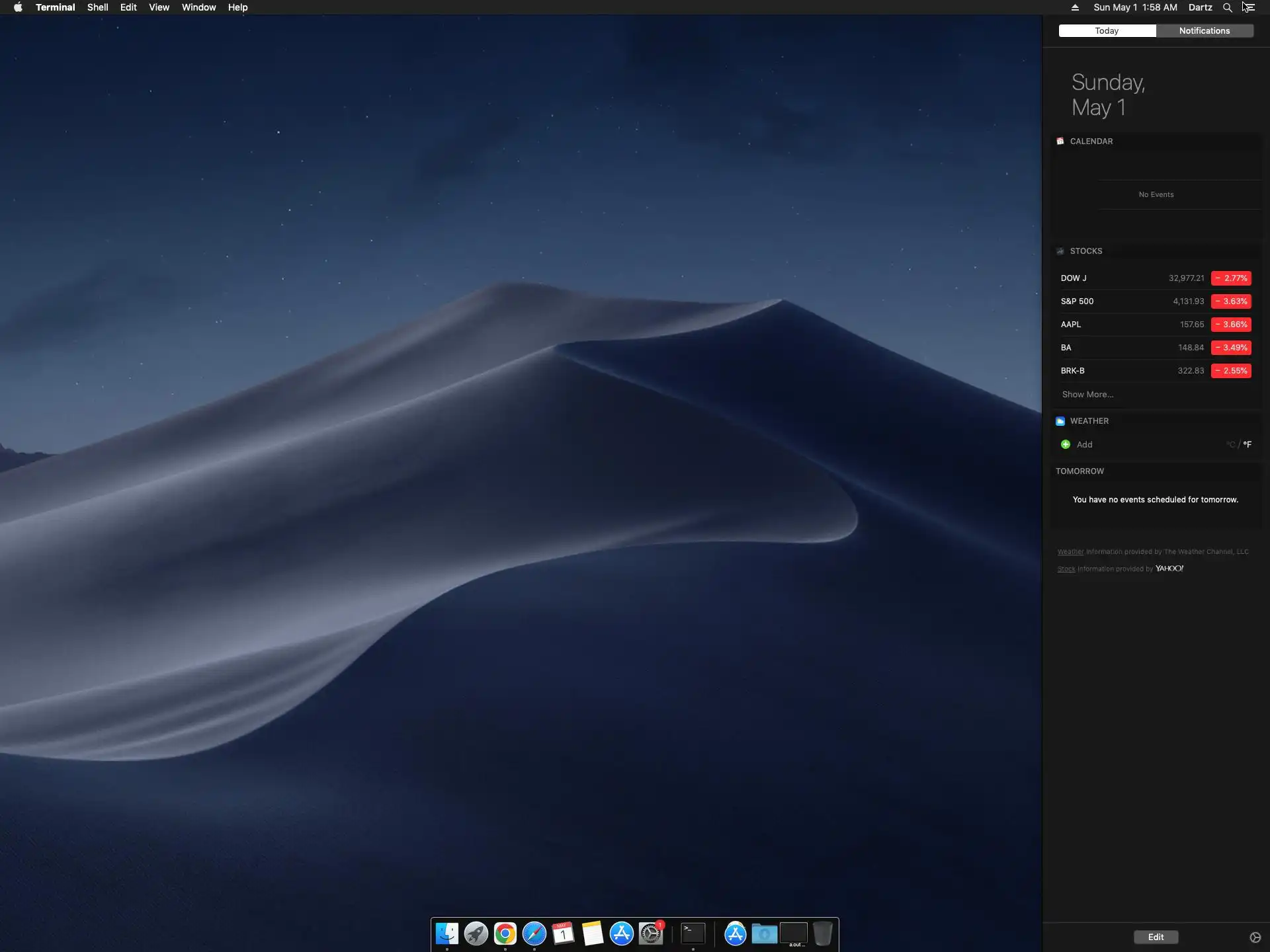Expand stocks list with Show More
Image resolution: width=1270 pixels, height=952 pixels.
click(x=1087, y=395)
